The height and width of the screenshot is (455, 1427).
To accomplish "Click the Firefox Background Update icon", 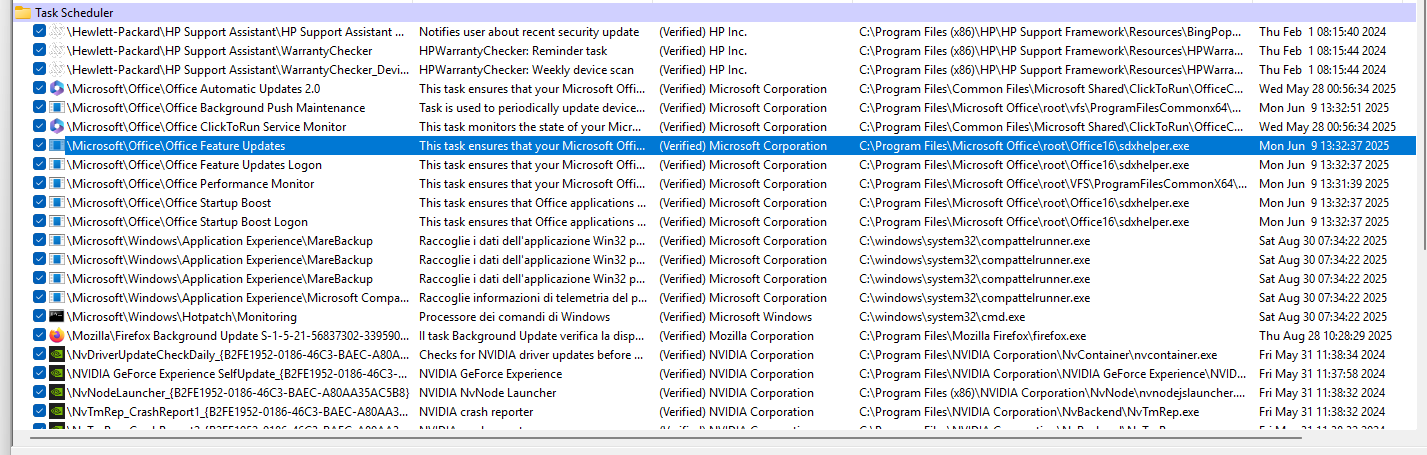I will click(57, 336).
